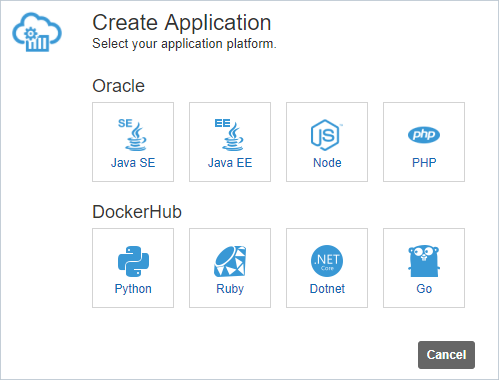Screen dimensions: 499x380
Task: Click the Java SE text label
Action: (133, 163)
